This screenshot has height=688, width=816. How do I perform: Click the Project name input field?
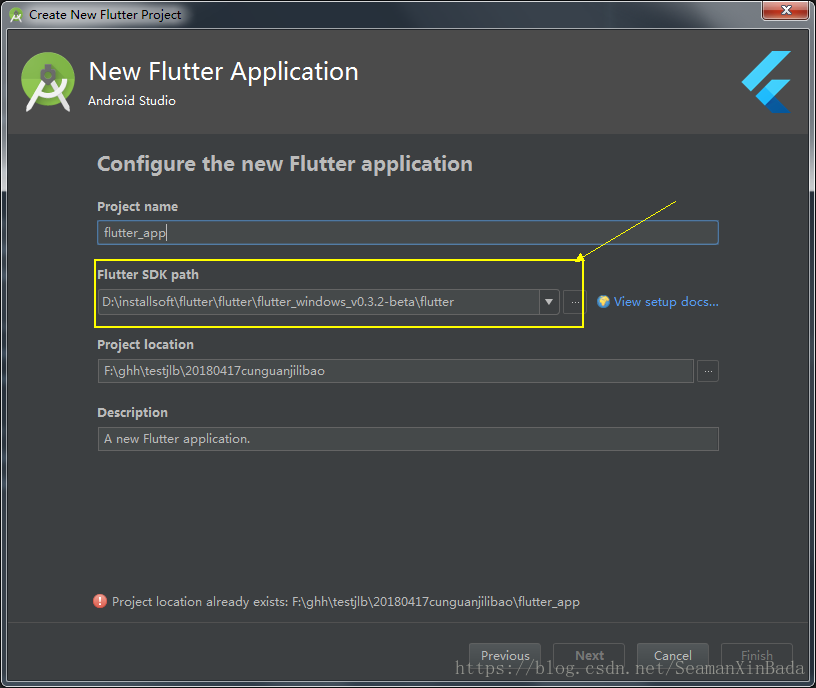pyautogui.click(x=407, y=233)
